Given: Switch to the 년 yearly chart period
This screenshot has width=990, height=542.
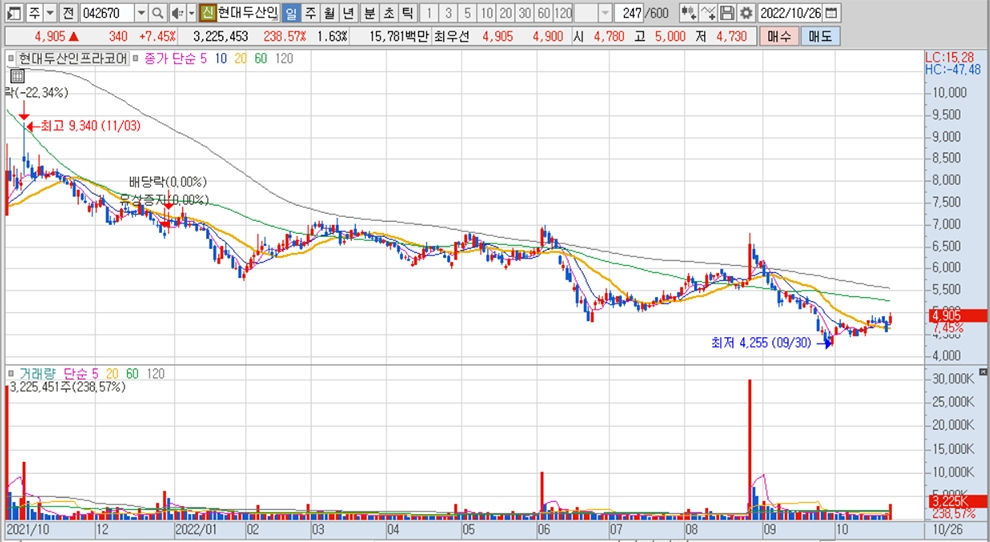Looking at the screenshot, I should point(348,13).
